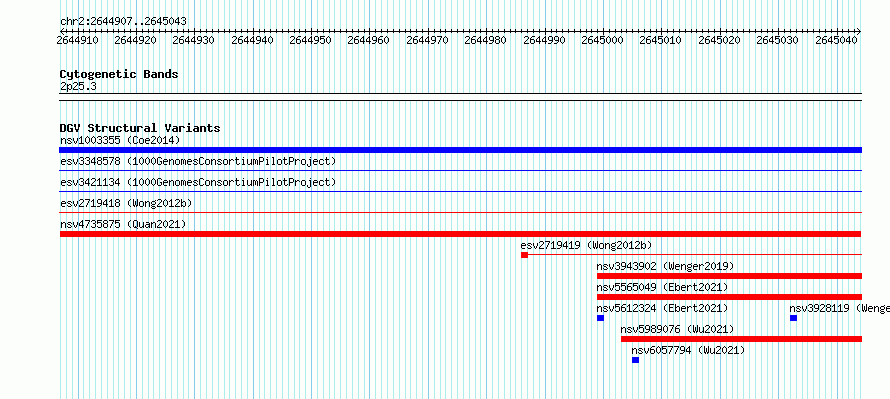Open the nsv4735875 (Quan2021) label
890x399 pixels.
click(x=123, y=224)
